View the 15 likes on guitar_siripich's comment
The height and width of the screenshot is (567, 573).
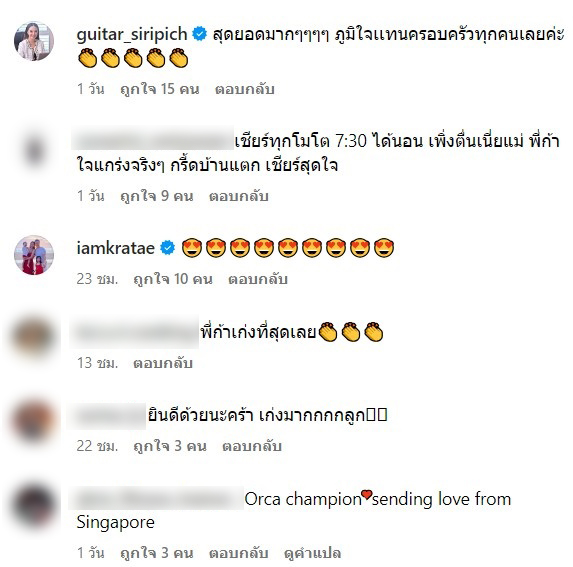(x=160, y=89)
